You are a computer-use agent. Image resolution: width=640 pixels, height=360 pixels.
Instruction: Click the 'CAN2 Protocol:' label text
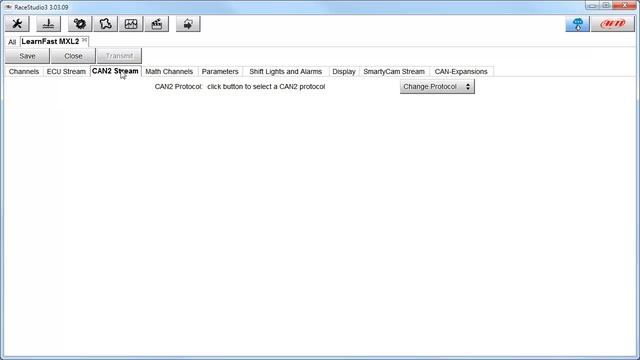[178, 87]
